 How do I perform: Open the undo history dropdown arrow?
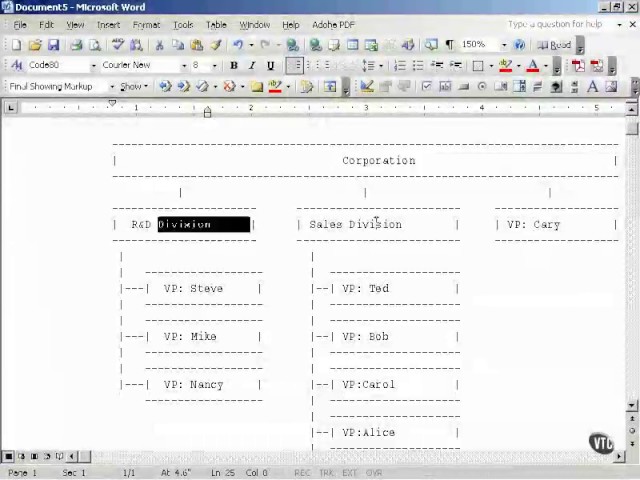(251, 45)
